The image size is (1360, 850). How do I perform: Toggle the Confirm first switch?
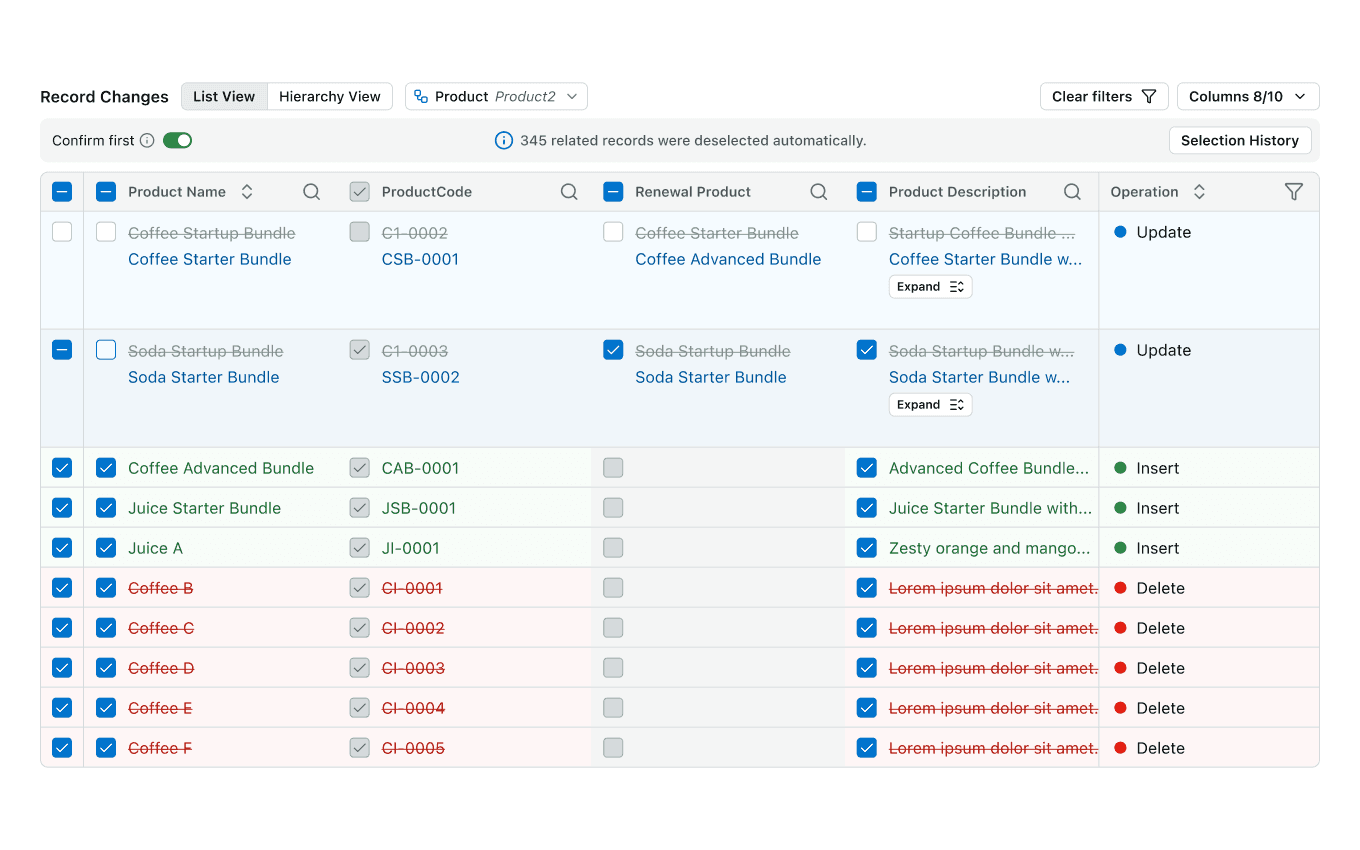(178, 141)
